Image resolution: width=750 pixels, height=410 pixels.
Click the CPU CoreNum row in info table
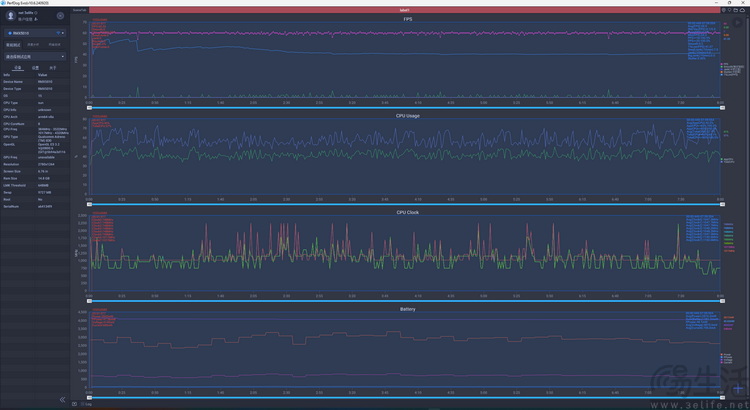pos(35,123)
